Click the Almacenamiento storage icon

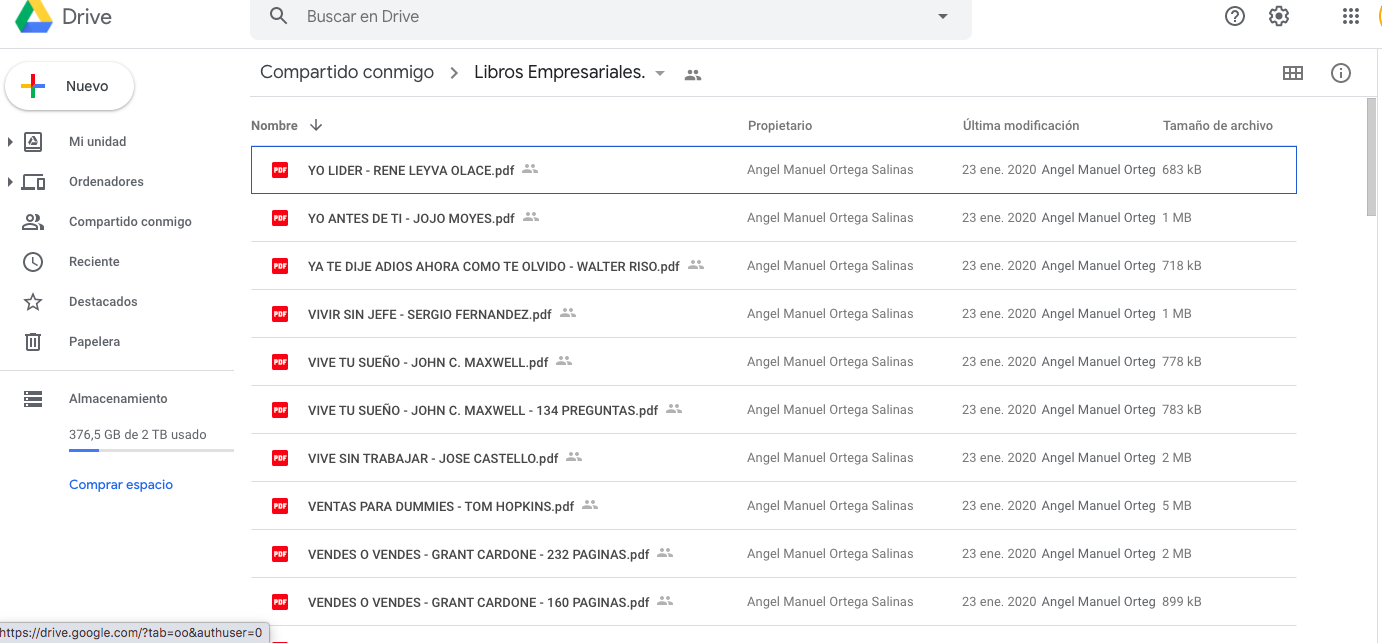click(33, 399)
